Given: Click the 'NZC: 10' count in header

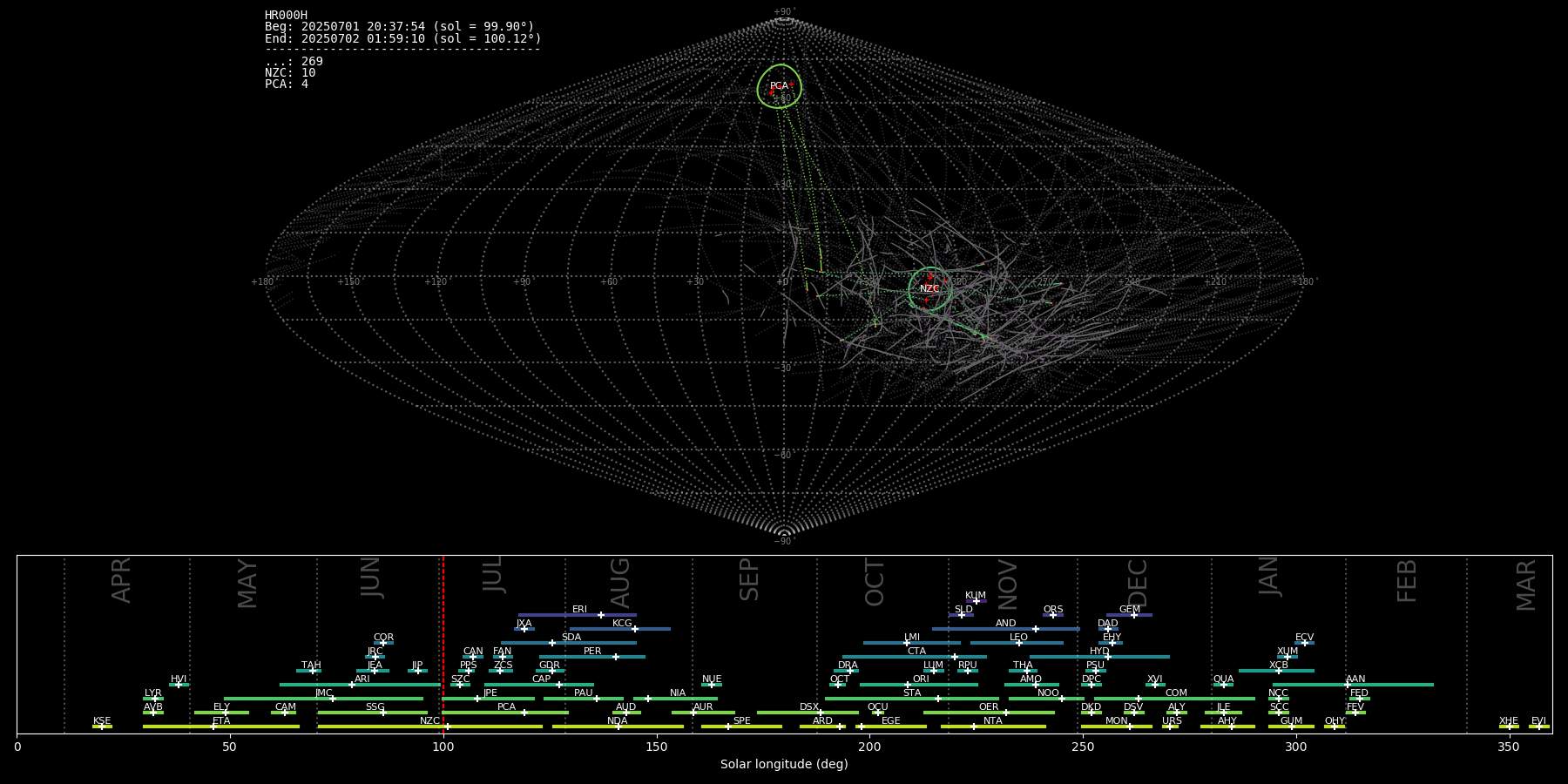Looking at the screenshot, I should [x=290, y=73].
